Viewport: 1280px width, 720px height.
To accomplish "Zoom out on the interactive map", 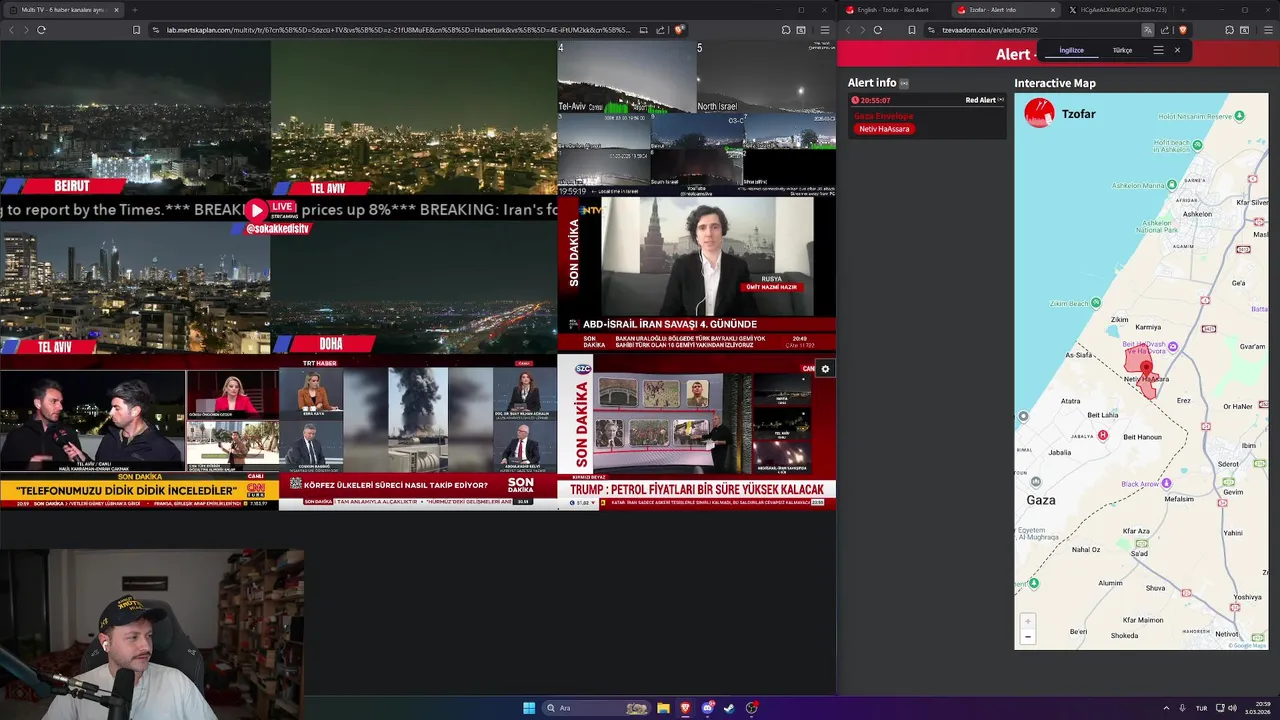I will click(x=1027, y=636).
